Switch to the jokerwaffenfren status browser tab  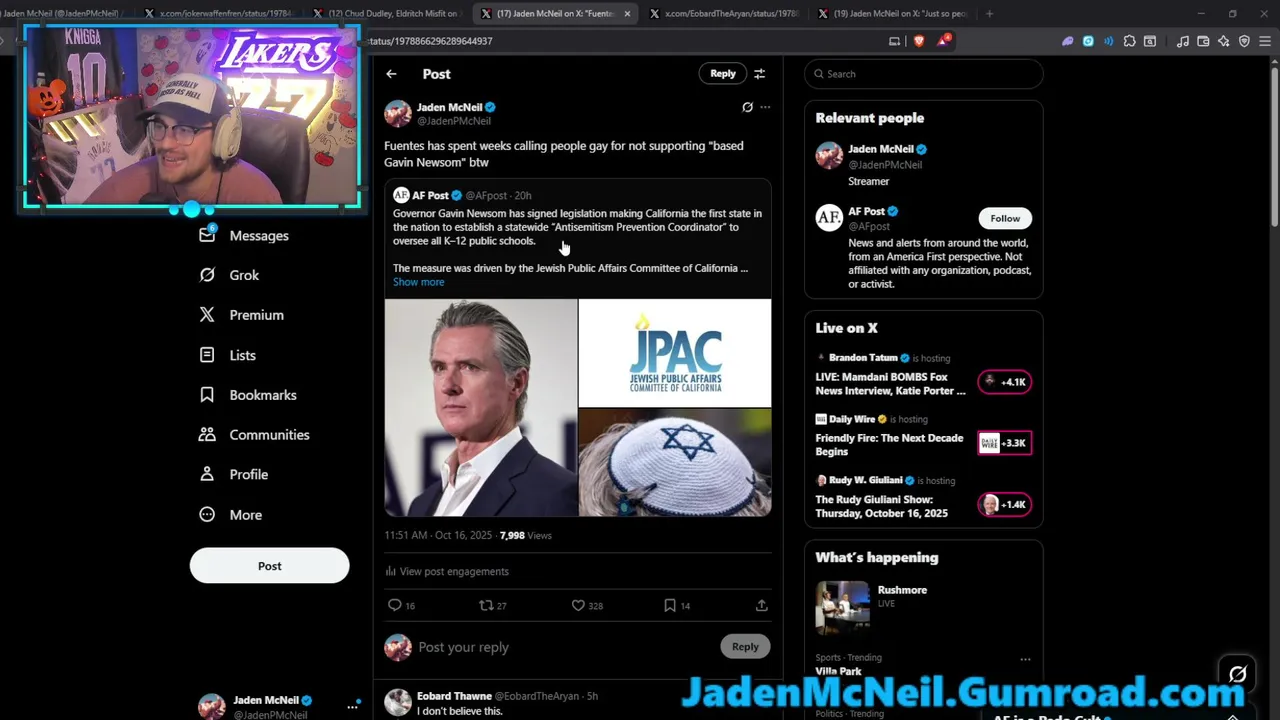(x=219, y=14)
